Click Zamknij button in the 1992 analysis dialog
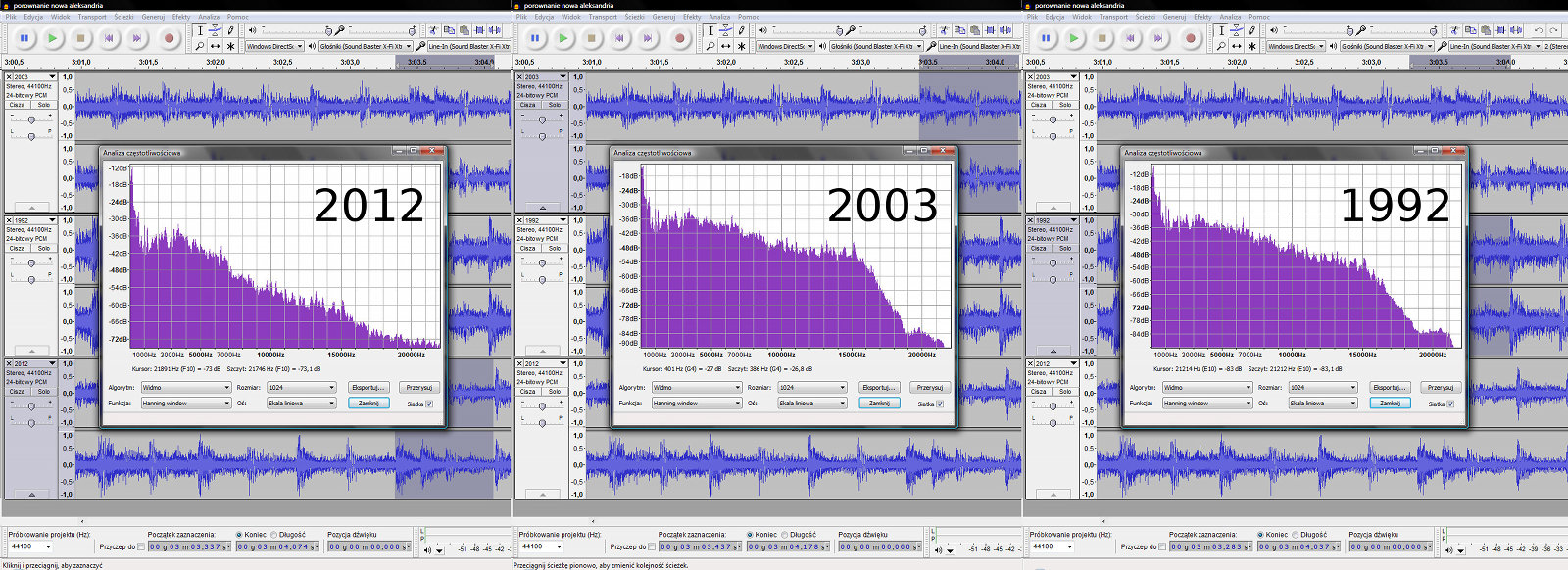Viewport: 1568px width, 570px height. (1390, 404)
